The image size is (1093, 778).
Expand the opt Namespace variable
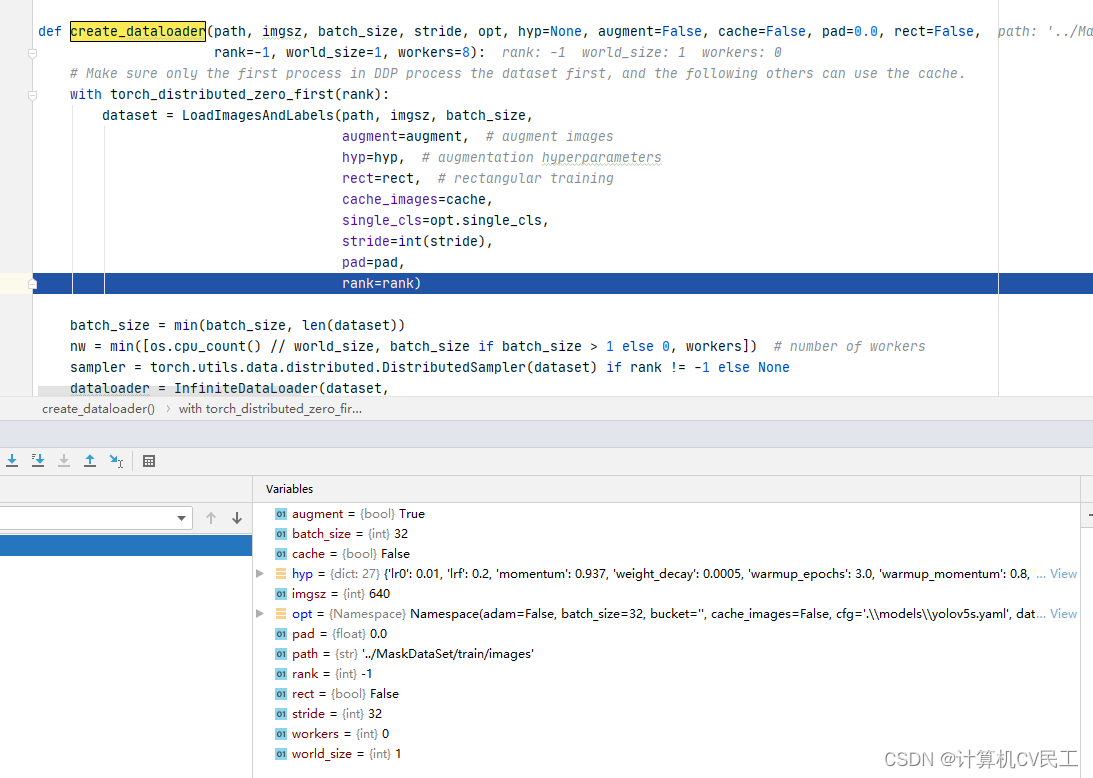[260, 613]
